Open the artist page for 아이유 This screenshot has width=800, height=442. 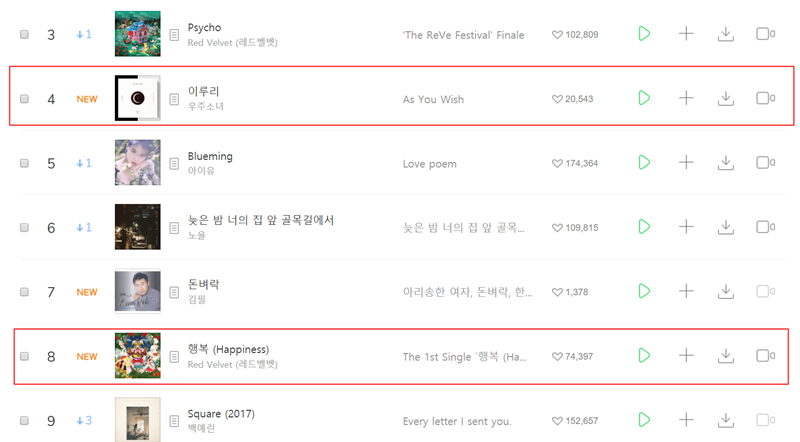pos(202,170)
